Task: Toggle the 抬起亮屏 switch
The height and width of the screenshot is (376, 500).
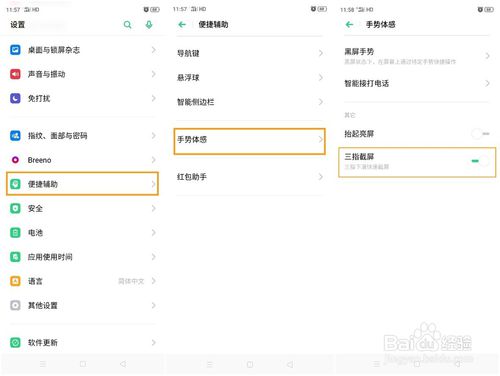Action: click(480, 134)
